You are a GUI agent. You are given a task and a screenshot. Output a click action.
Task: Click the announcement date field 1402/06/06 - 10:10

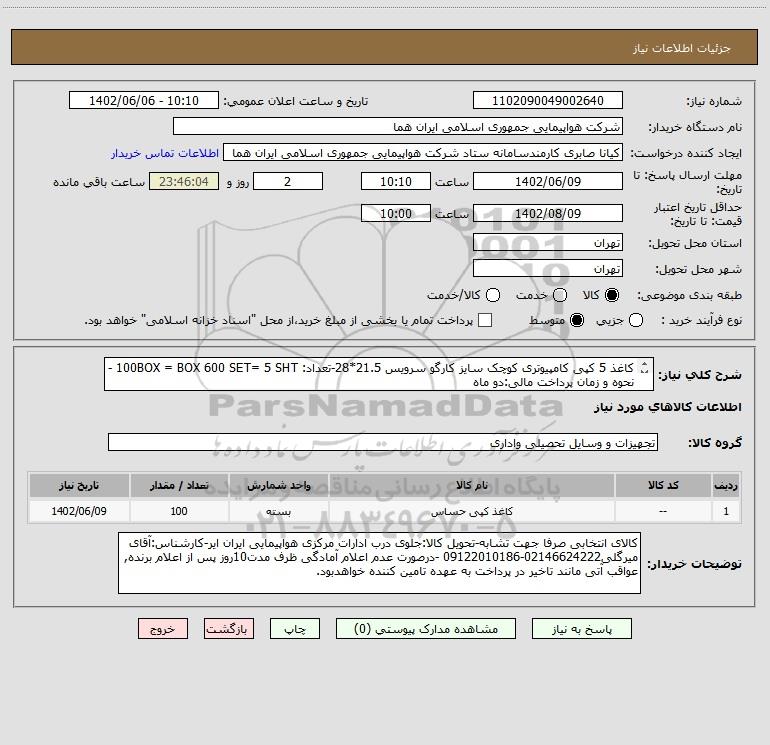click(x=144, y=101)
